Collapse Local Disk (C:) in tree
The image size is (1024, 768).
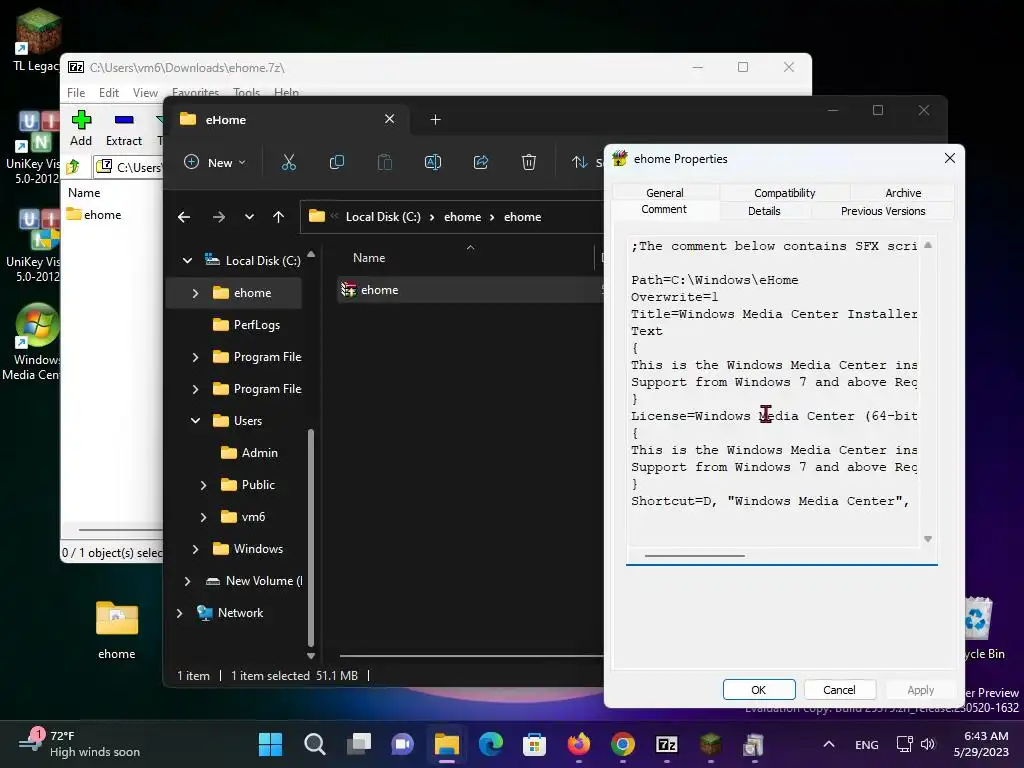coord(187,261)
